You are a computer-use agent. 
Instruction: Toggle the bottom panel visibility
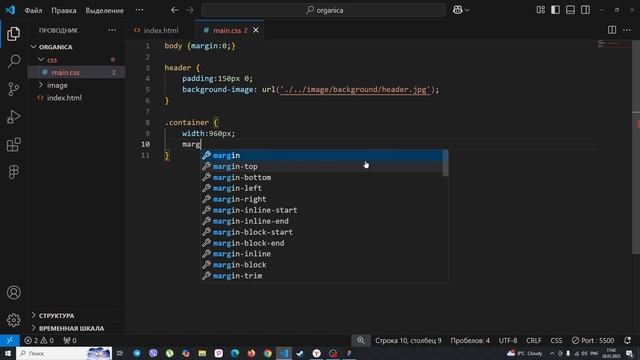(x=570, y=10)
